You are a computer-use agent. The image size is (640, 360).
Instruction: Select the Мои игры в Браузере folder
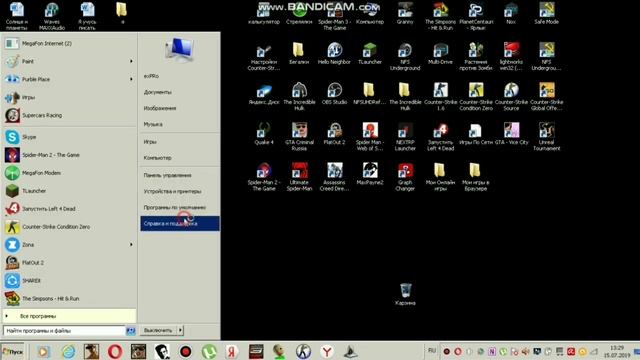[476, 176]
